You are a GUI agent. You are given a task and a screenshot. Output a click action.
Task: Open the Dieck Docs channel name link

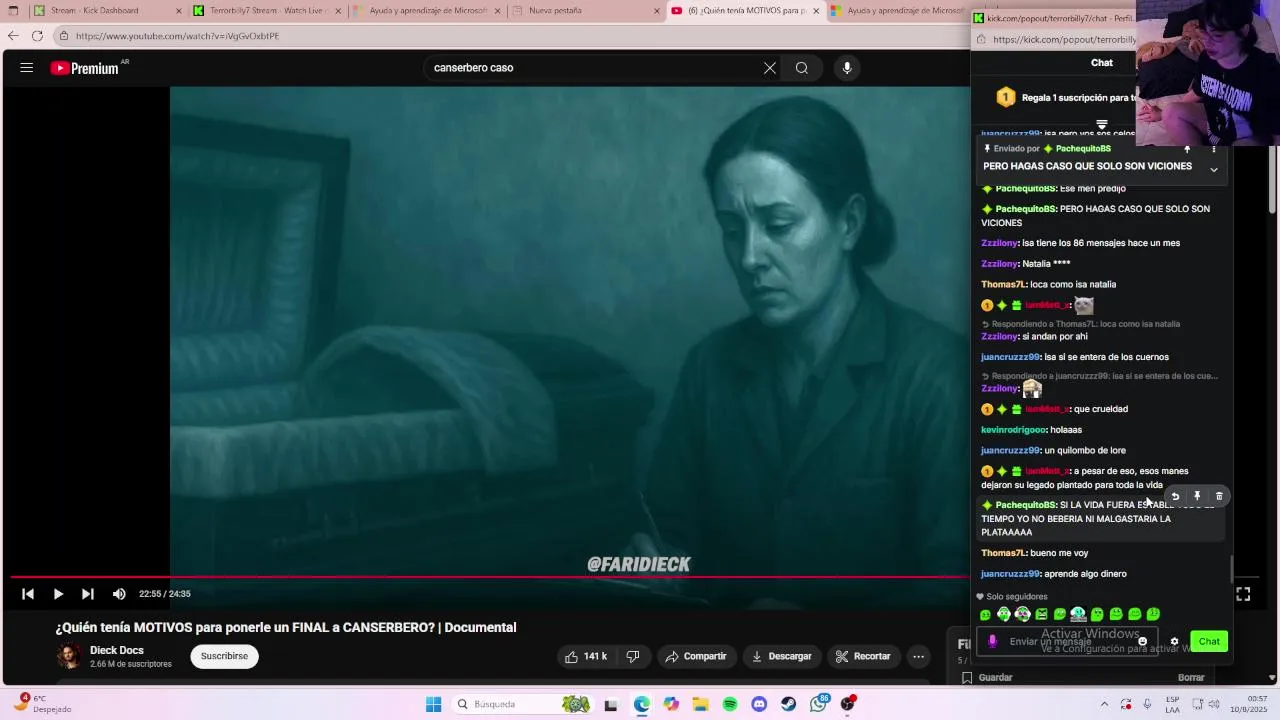[117, 650]
